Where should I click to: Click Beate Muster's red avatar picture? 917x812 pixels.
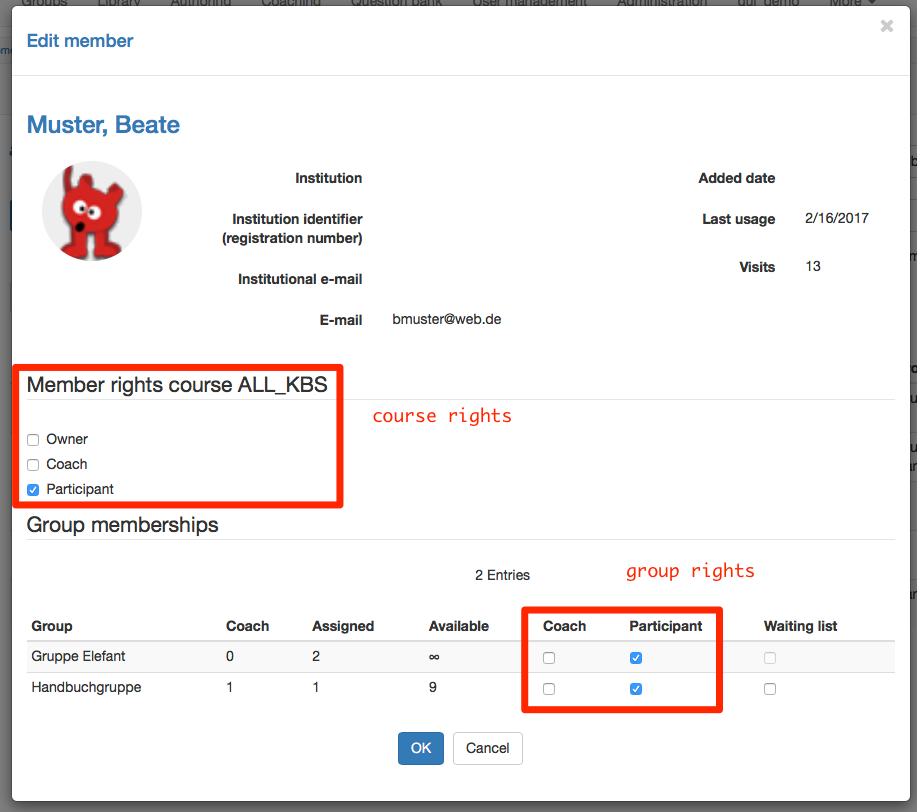point(92,211)
